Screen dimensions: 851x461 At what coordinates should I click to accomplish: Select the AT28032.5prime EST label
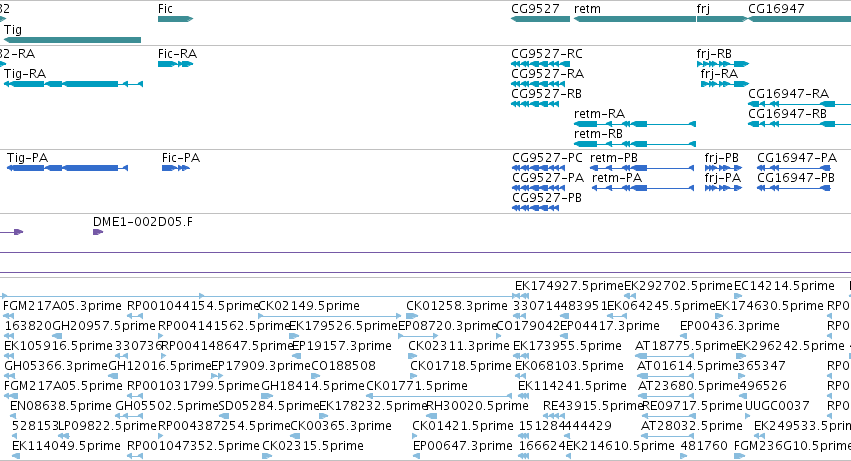coord(692,427)
